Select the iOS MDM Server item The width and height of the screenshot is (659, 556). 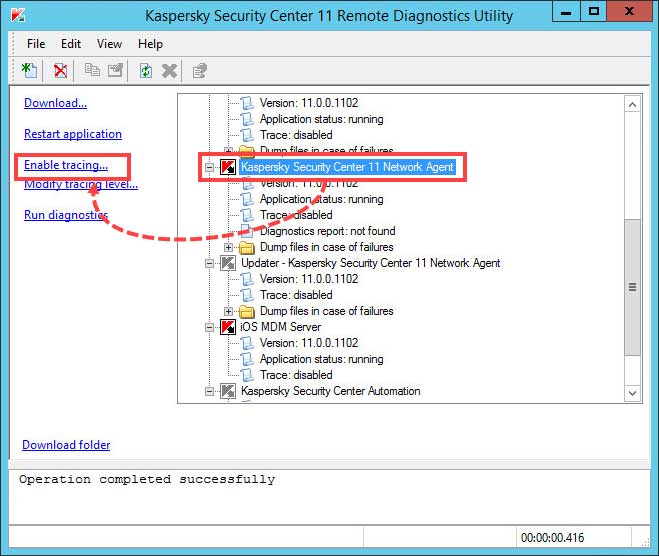[280, 327]
